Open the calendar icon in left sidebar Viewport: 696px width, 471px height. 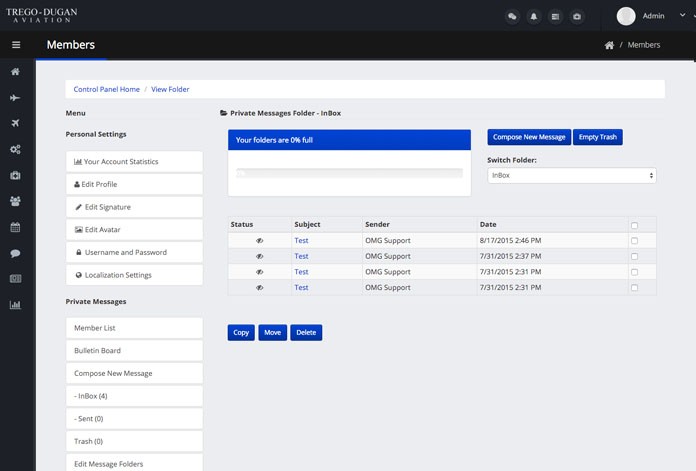coord(15,227)
